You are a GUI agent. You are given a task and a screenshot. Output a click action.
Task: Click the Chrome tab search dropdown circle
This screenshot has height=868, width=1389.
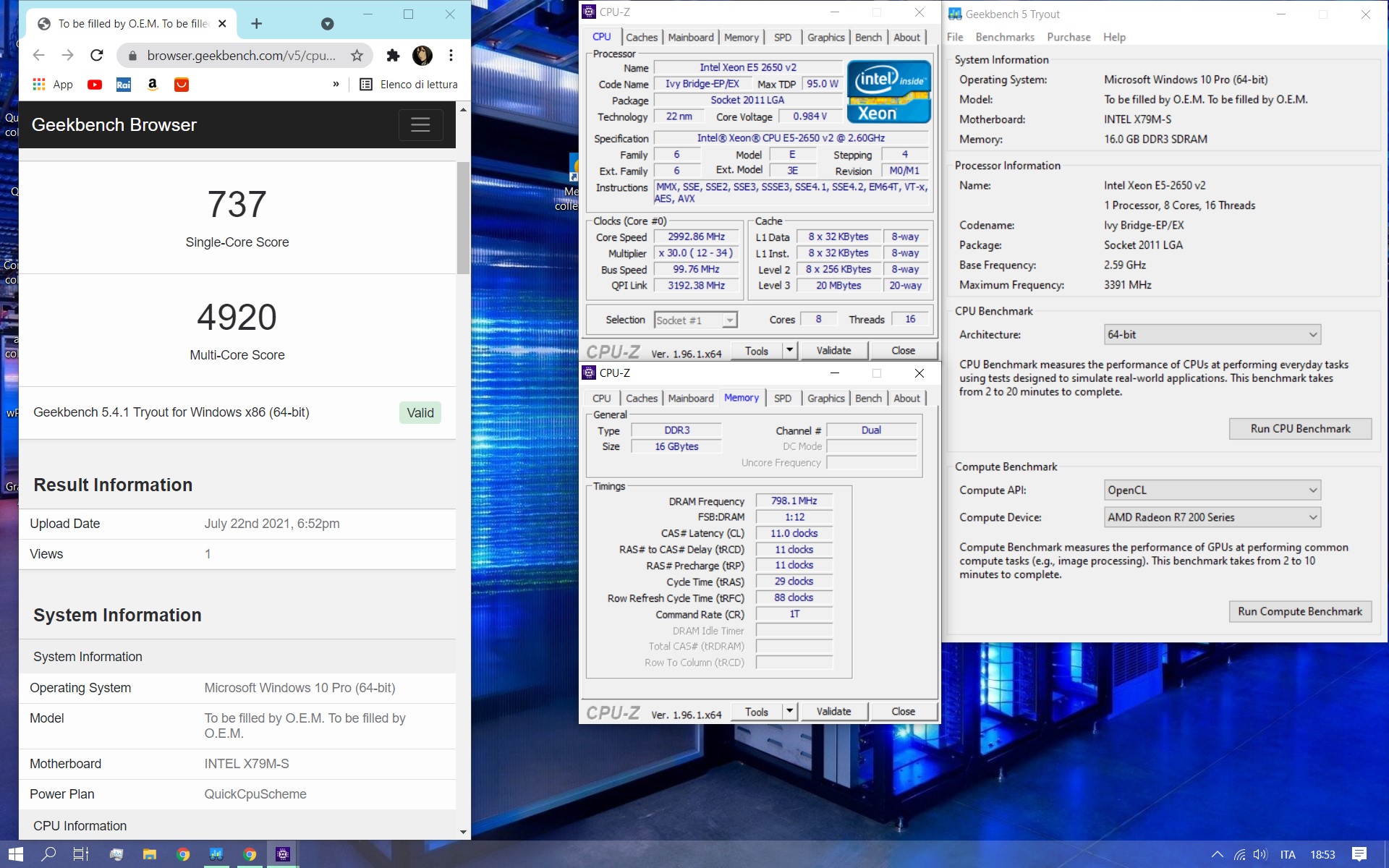coord(327,24)
